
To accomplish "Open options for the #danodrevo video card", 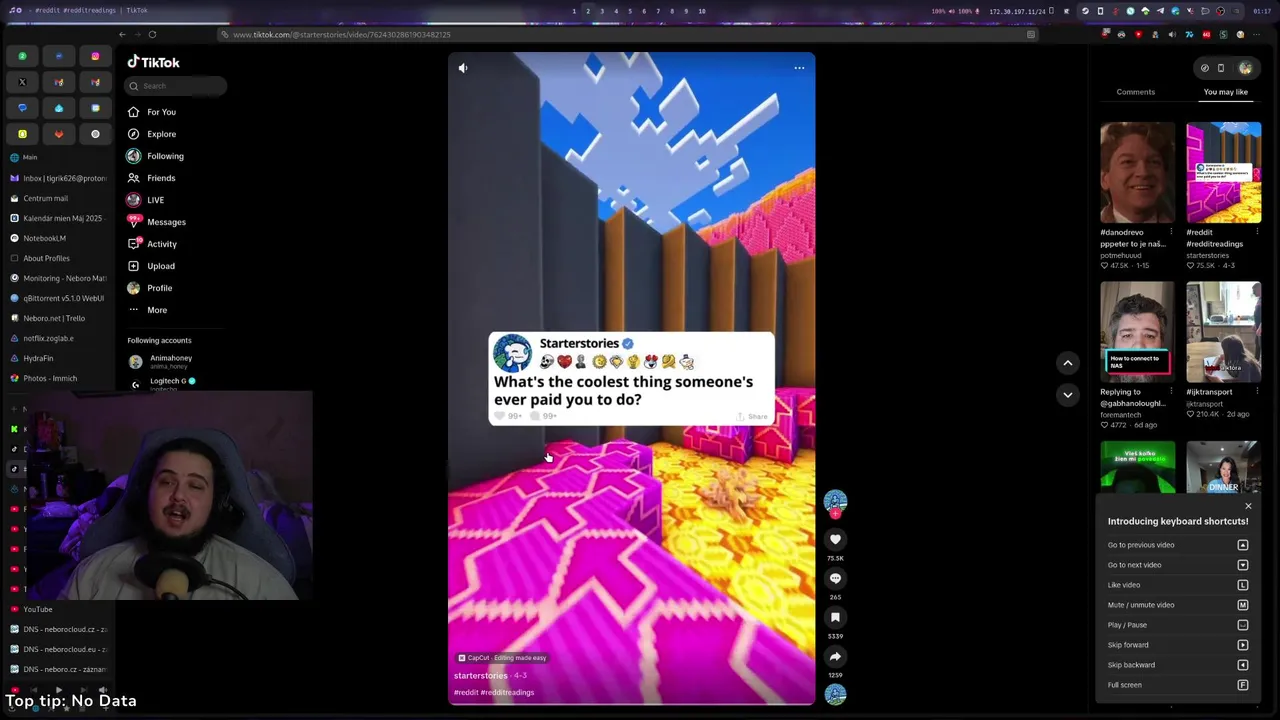I will 1171,232.
